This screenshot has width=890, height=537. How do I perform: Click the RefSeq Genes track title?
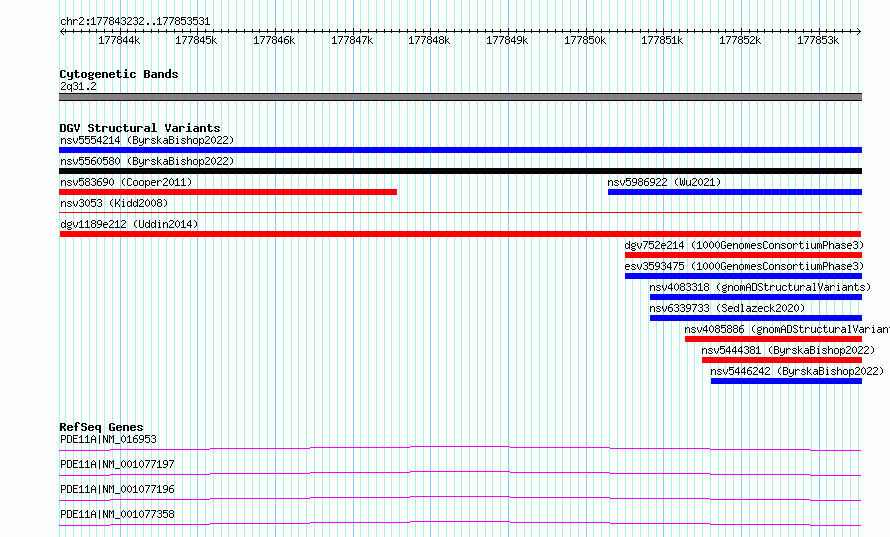click(x=101, y=427)
